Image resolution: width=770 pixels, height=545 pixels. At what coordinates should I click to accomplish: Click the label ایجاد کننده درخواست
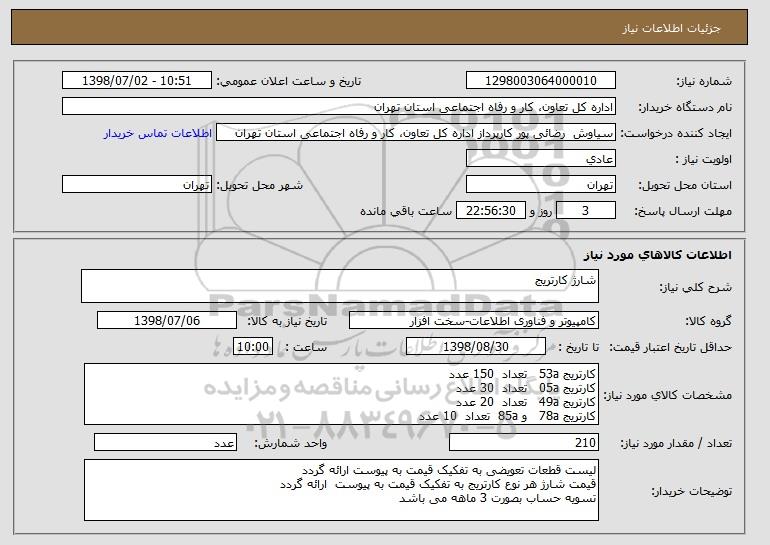click(x=676, y=133)
